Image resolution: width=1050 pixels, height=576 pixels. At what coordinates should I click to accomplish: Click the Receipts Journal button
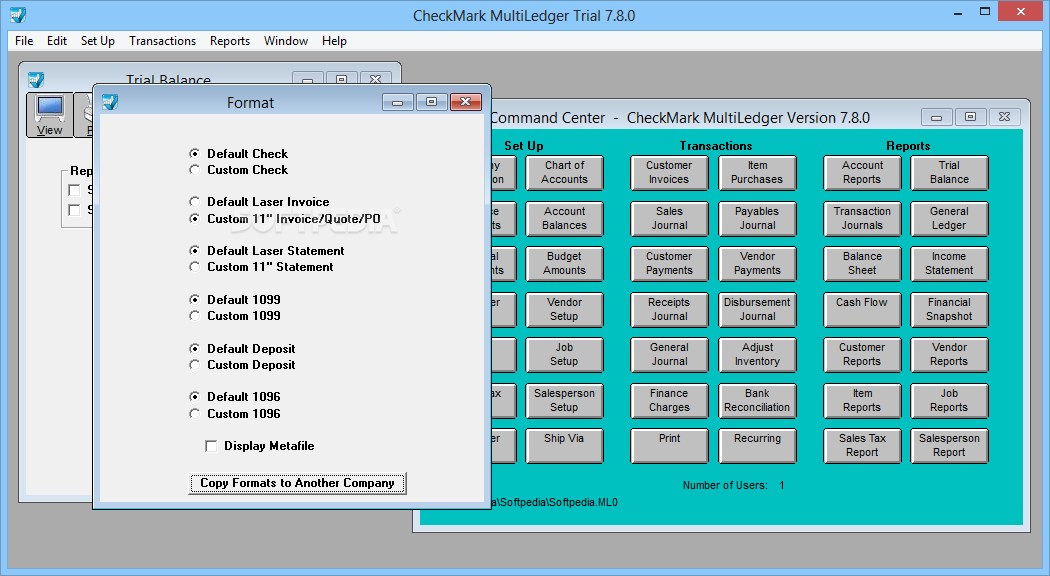[x=669, y=309]
